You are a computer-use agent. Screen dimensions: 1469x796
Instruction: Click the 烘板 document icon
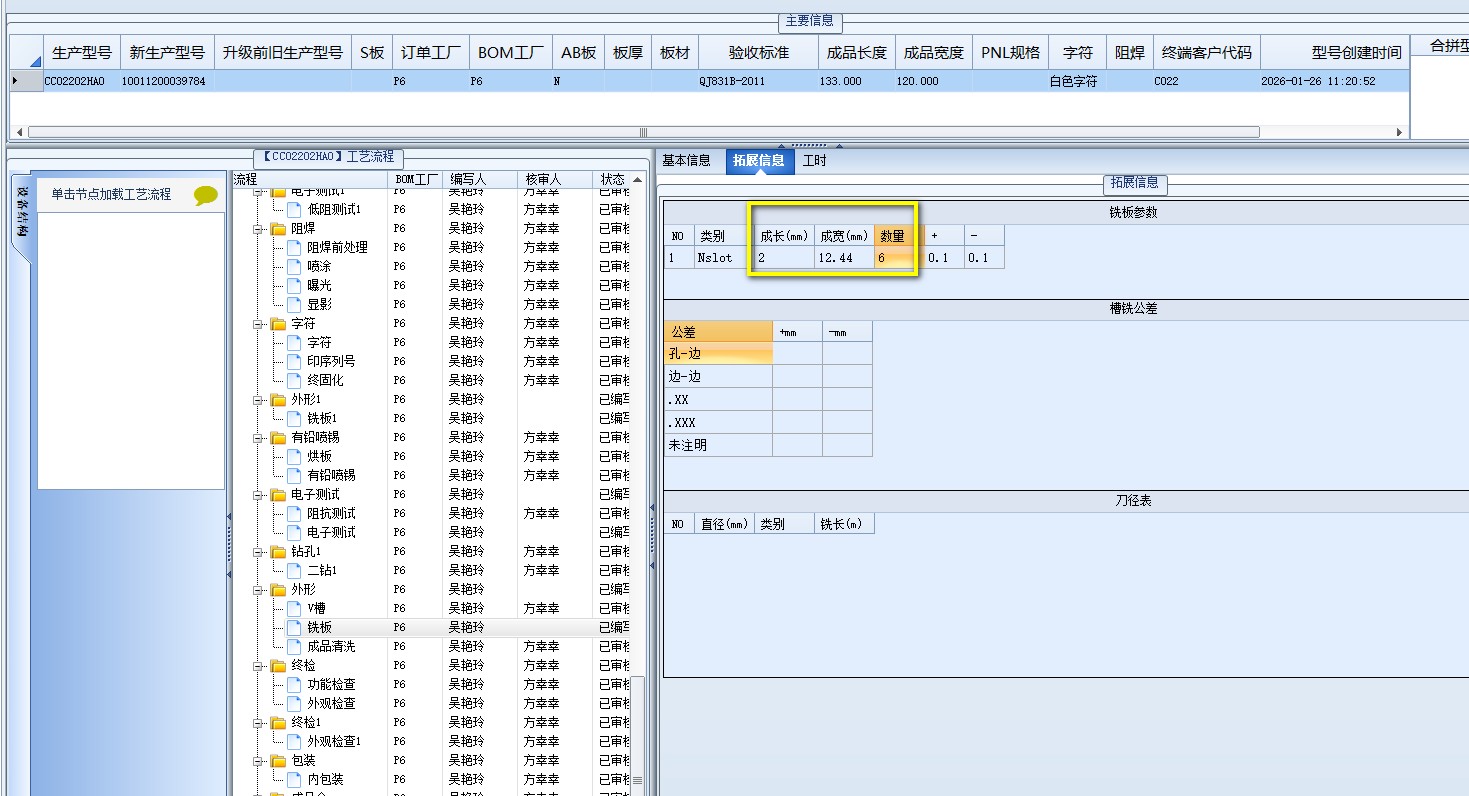click(x=294, y=457)
